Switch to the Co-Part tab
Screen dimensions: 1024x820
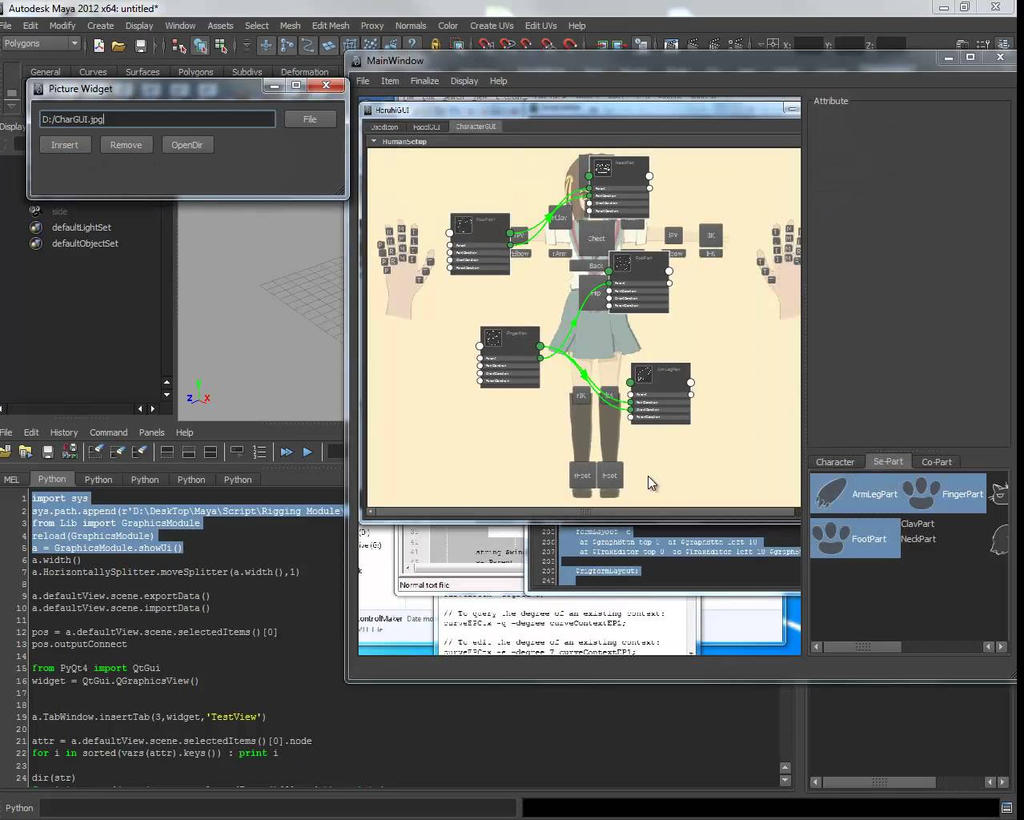(x=936, y=462)
